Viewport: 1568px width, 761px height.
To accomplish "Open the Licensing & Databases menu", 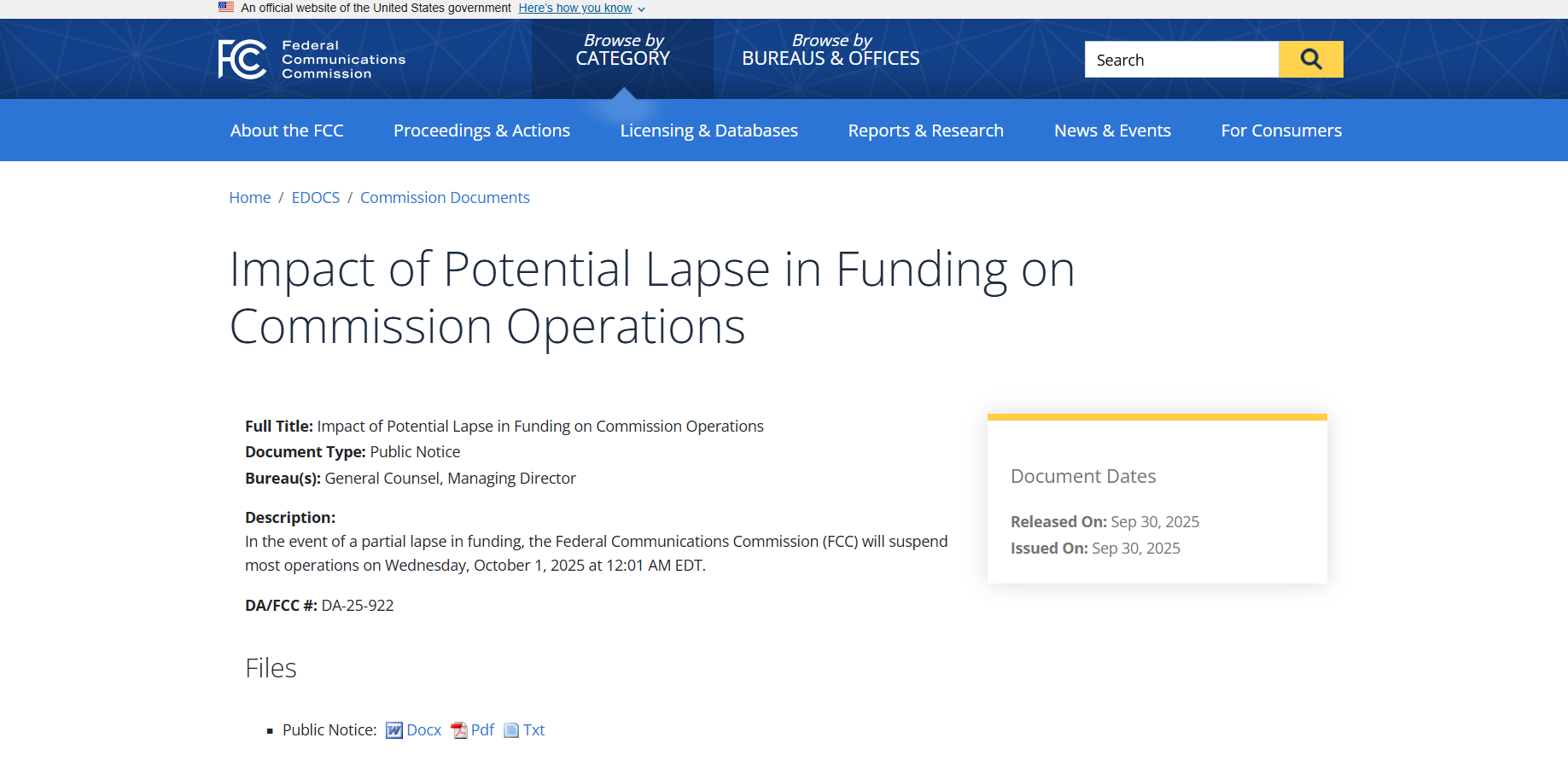I will point(708,131).
